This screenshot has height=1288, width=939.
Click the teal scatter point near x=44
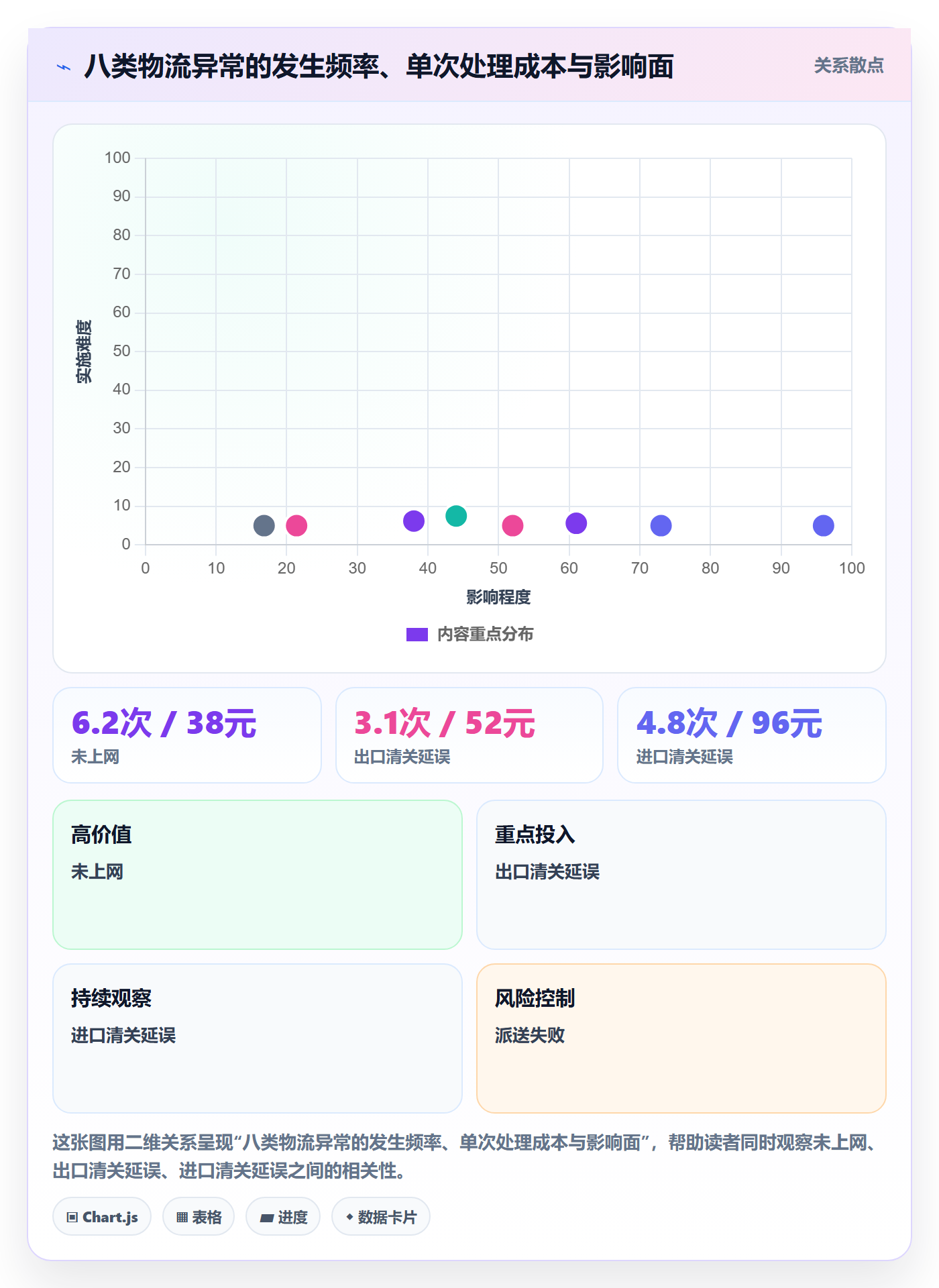[456, 516]
